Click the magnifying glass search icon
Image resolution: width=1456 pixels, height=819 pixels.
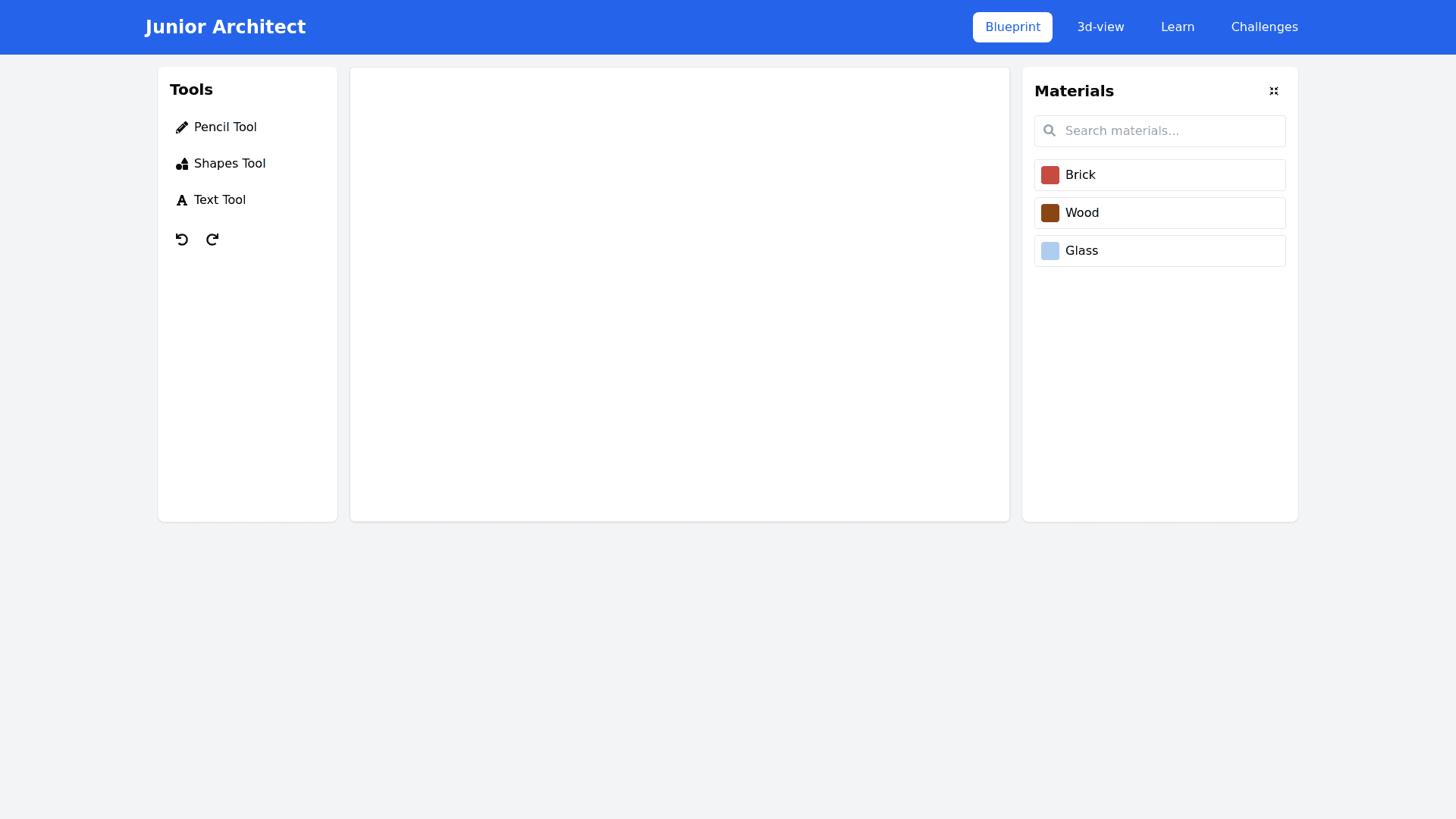[x=1050, y=130]
